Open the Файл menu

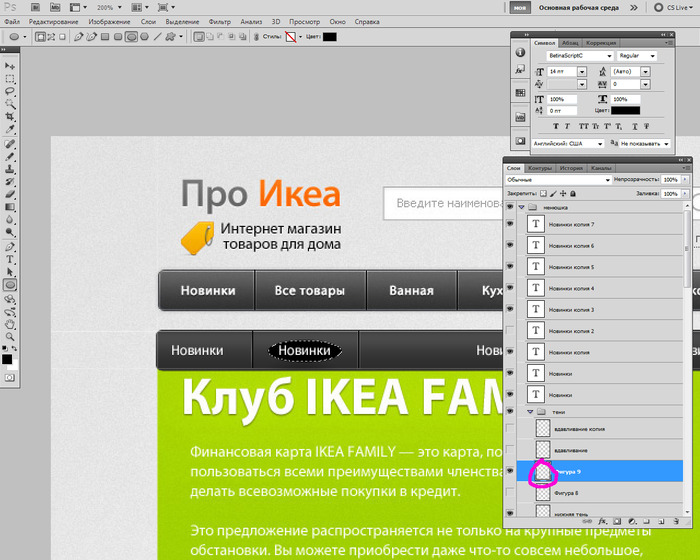click(12, 21)
